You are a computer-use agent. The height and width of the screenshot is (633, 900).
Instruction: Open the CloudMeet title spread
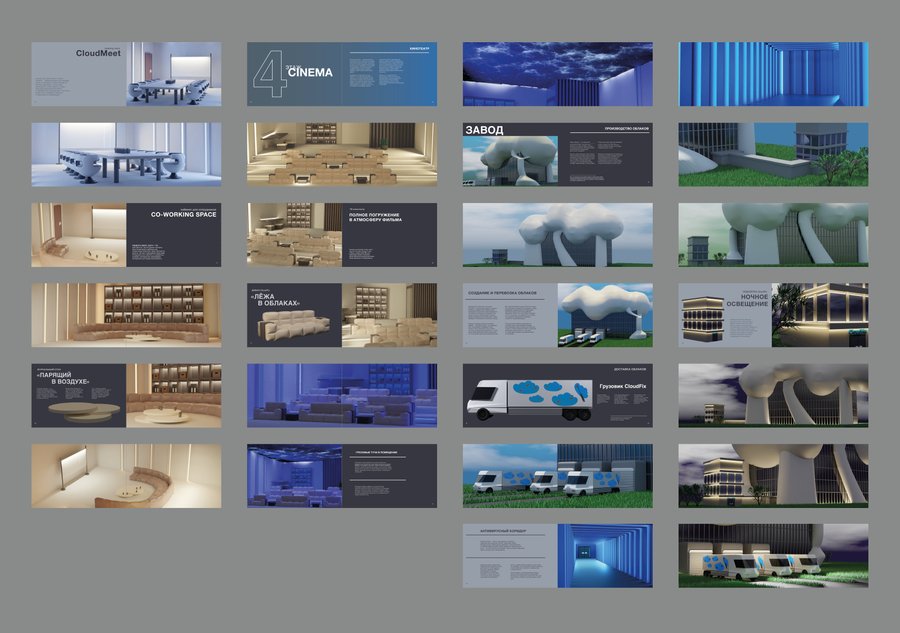[126, 74]
